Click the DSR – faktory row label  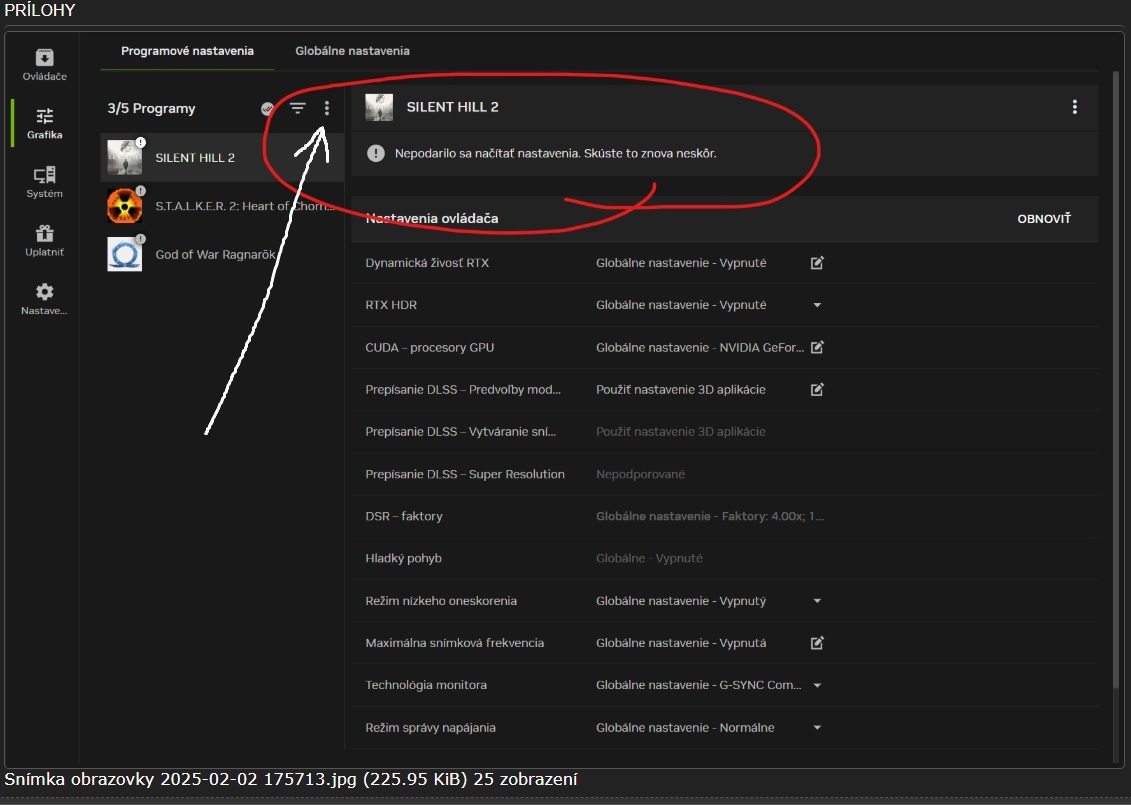pyautogui.click(x=404, y=516)
